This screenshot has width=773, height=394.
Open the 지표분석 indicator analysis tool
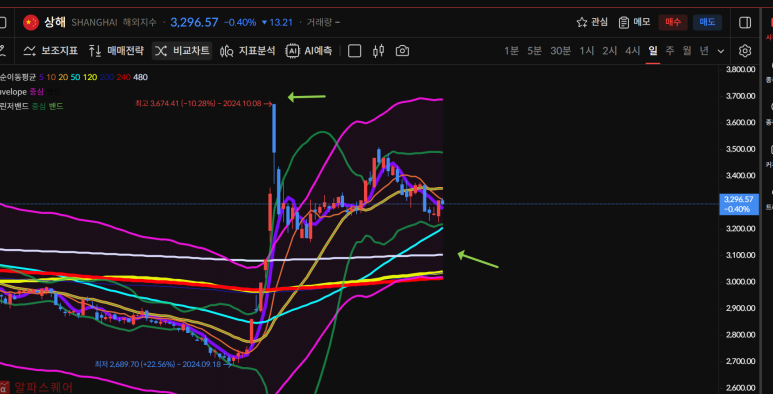(x=247, y=51)
